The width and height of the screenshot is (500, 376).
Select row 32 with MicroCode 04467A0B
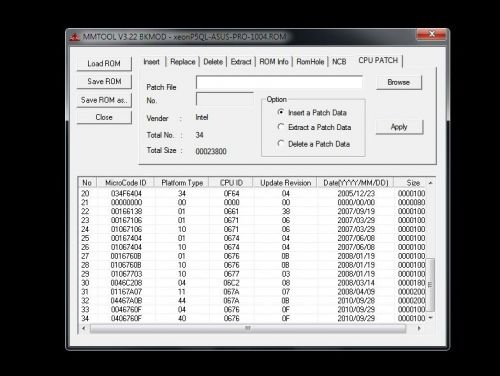pyautogui.click(x=253, y=301)
